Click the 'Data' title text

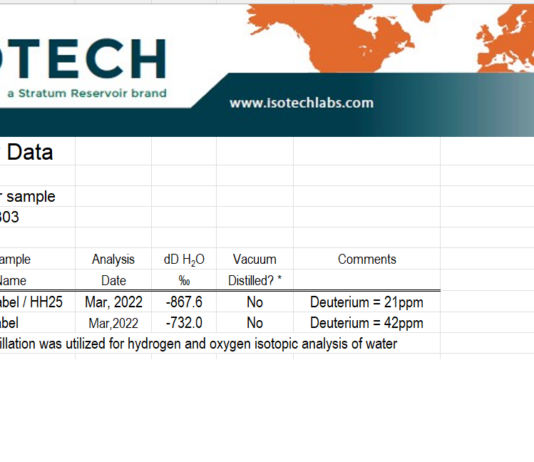pyautogui.click(x=30, y=152)
